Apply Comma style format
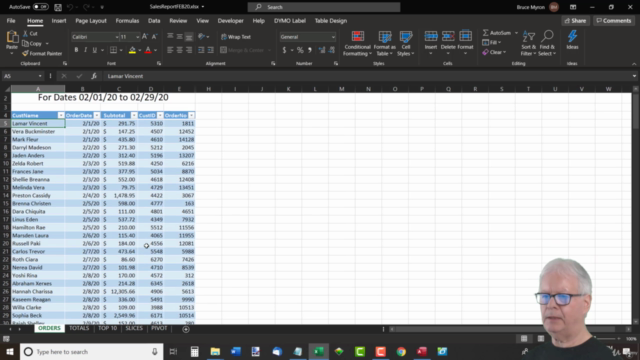 [310, 50]
